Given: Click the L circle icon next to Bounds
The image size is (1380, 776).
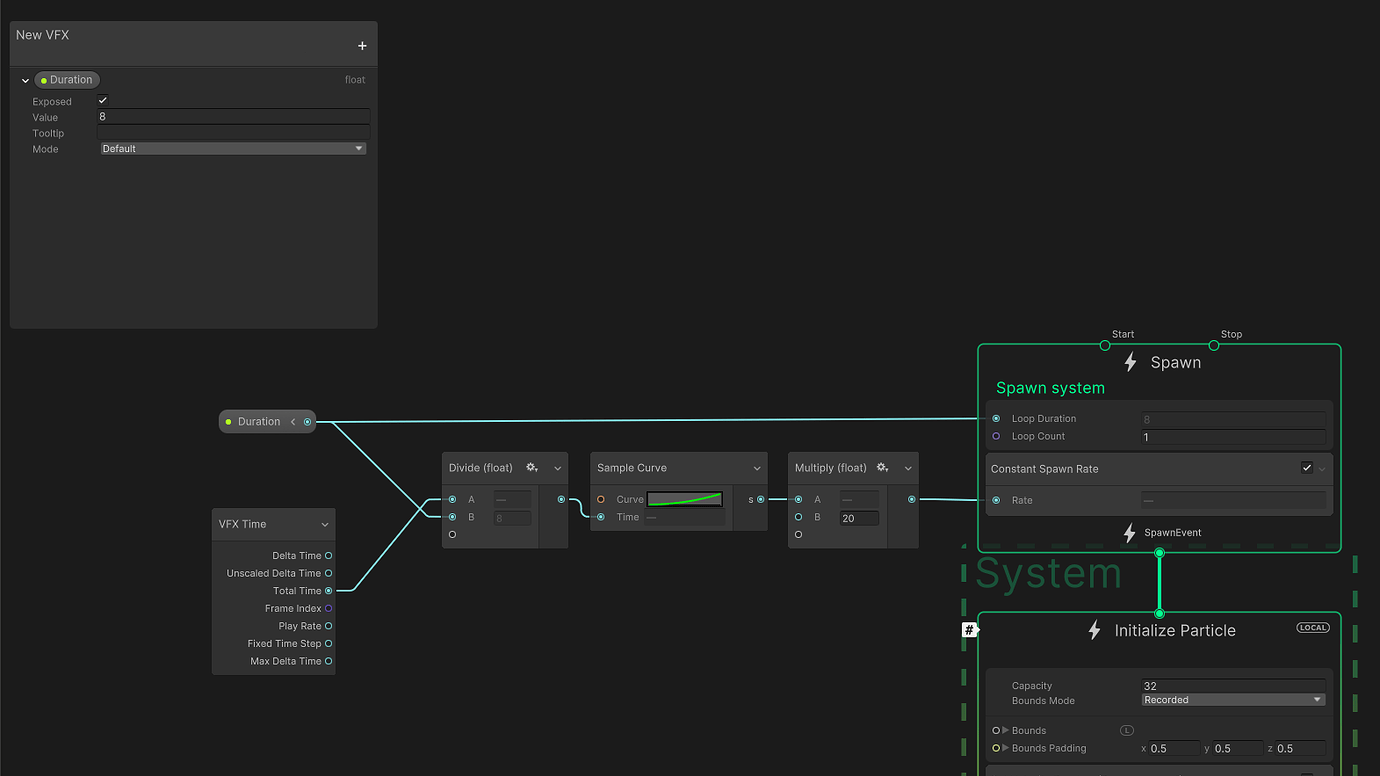Looking at the screenshot, I should click(x=1126, y=730).
